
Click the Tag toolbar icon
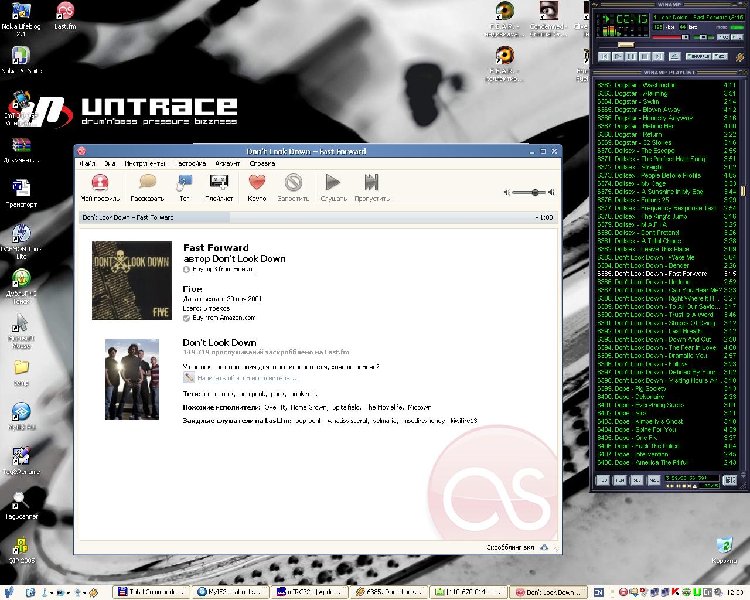(x=185, y=188)
